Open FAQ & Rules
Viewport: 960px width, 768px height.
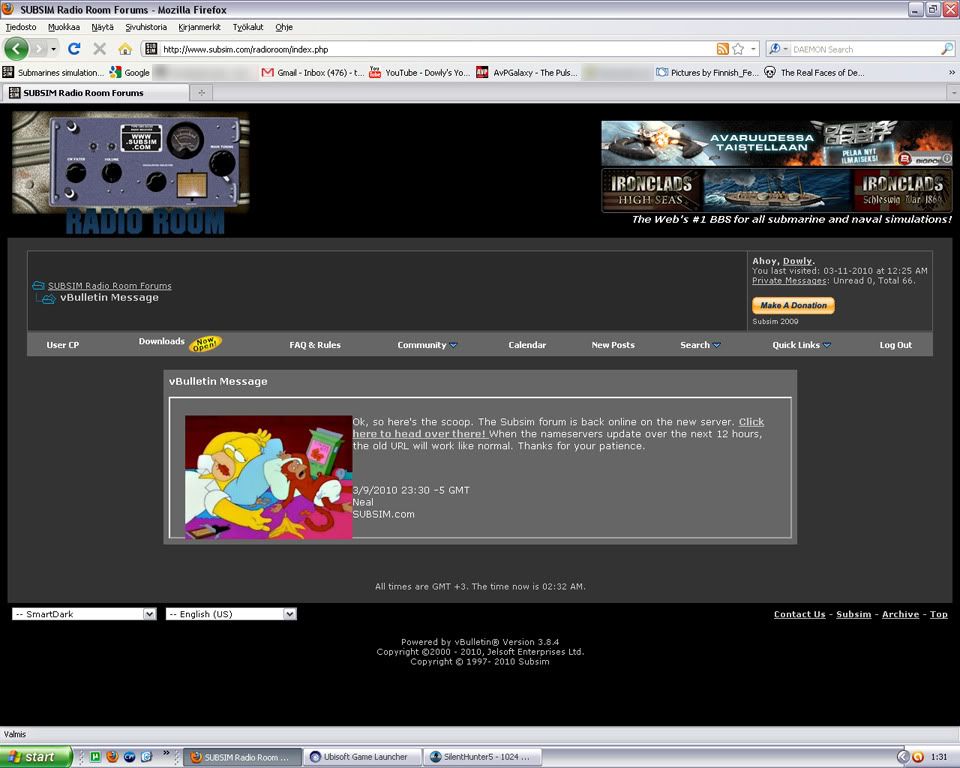(x=315, y=345)
